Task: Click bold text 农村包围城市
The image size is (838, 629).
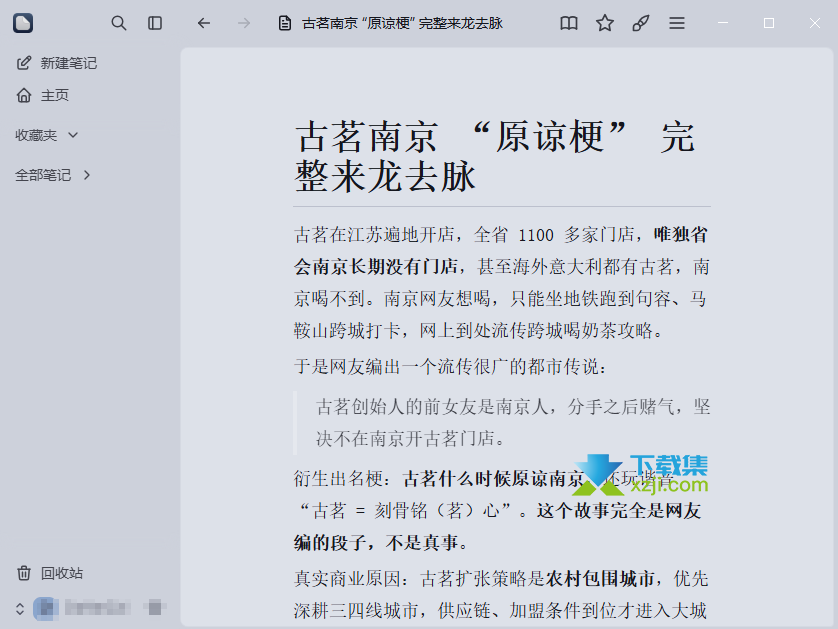Action: coord(600,578)
